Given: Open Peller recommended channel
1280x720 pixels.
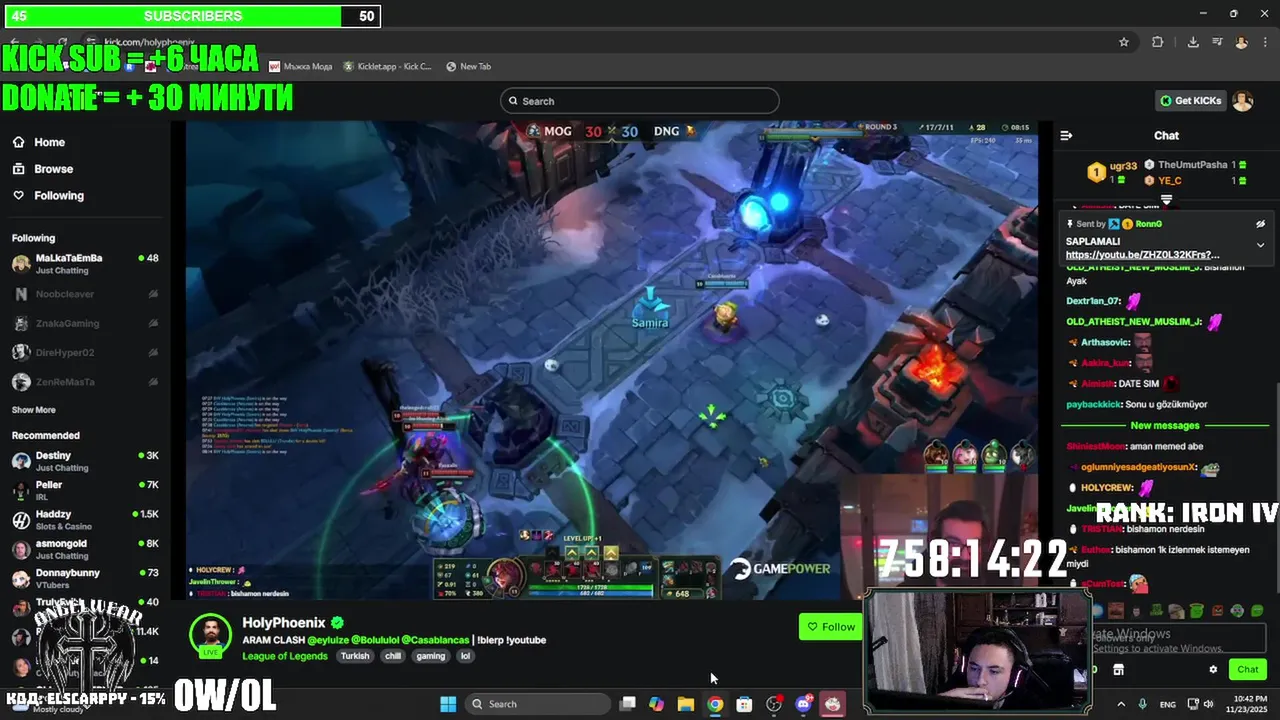Looking at the screenshot, I should pos(85,490).
